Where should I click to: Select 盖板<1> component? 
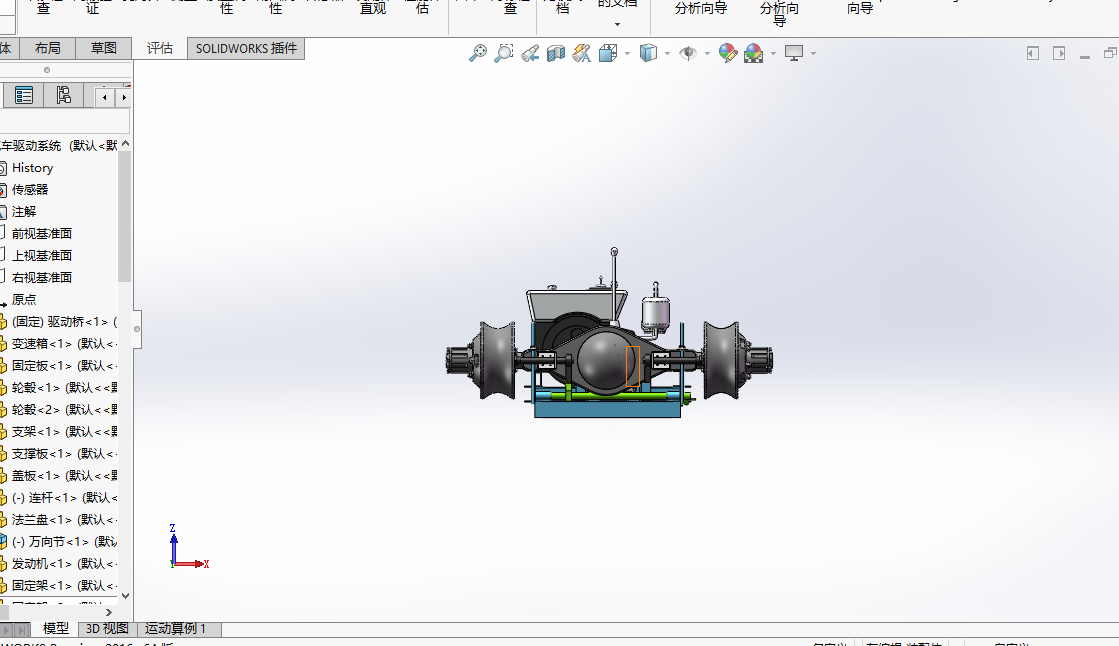(x=59, y=475)
